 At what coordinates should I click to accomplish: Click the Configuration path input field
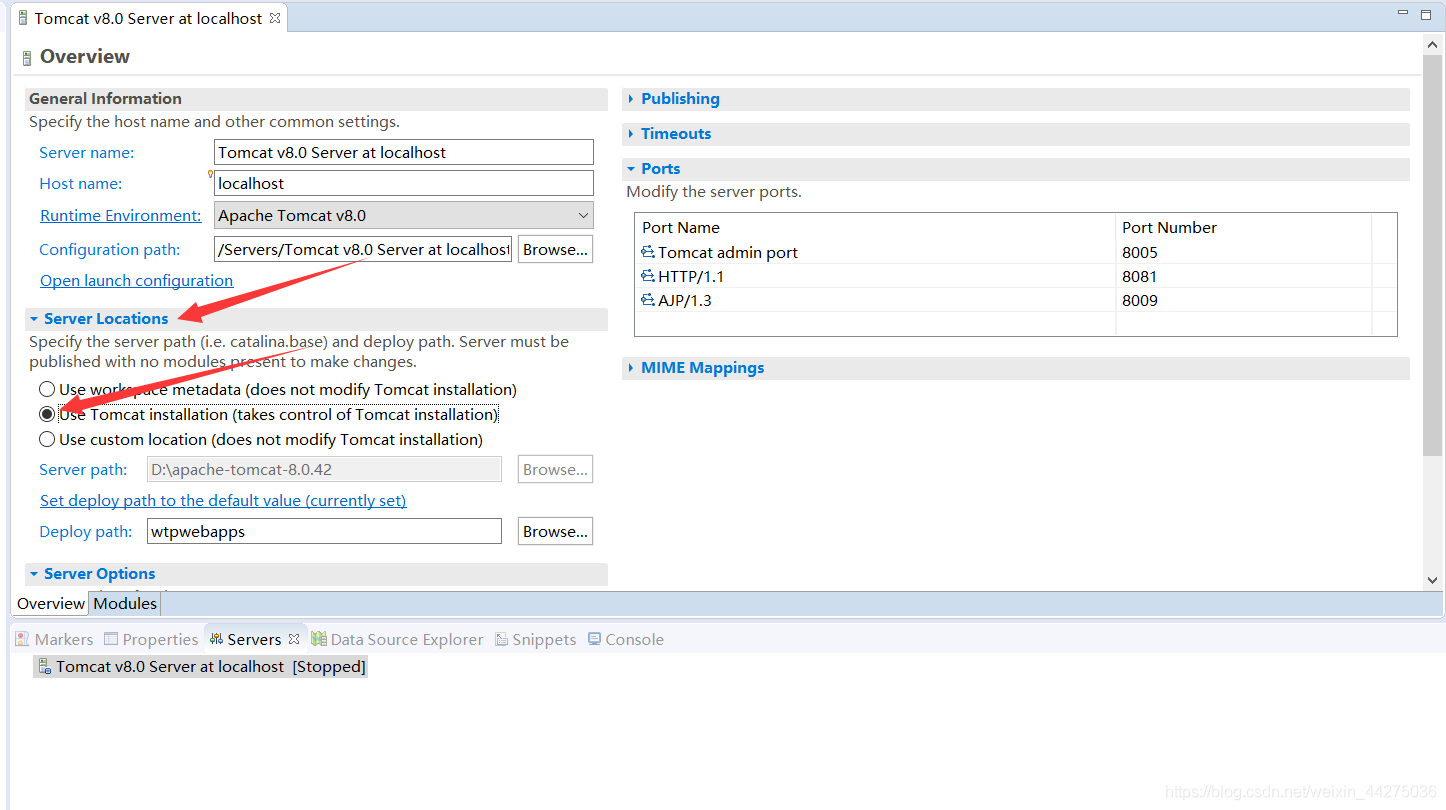[x=363, y=249]
